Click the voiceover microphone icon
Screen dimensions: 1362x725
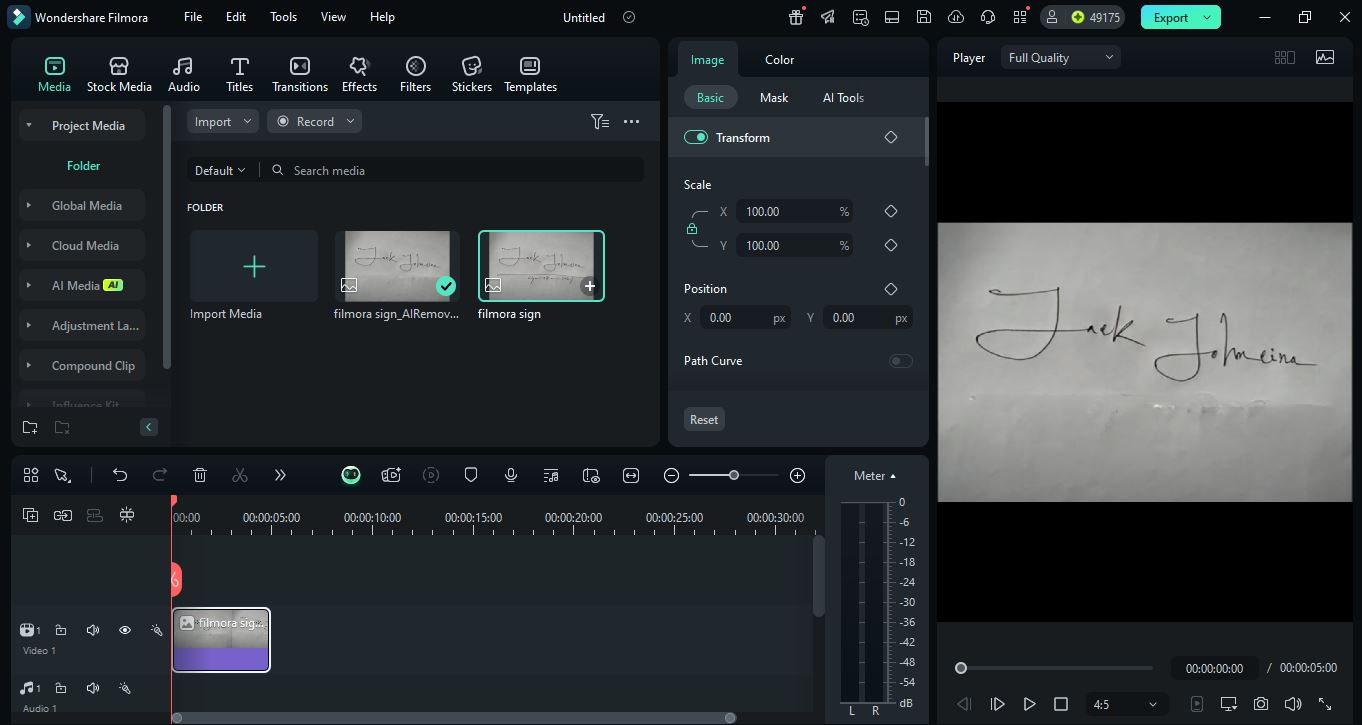(x=511, y=475)
